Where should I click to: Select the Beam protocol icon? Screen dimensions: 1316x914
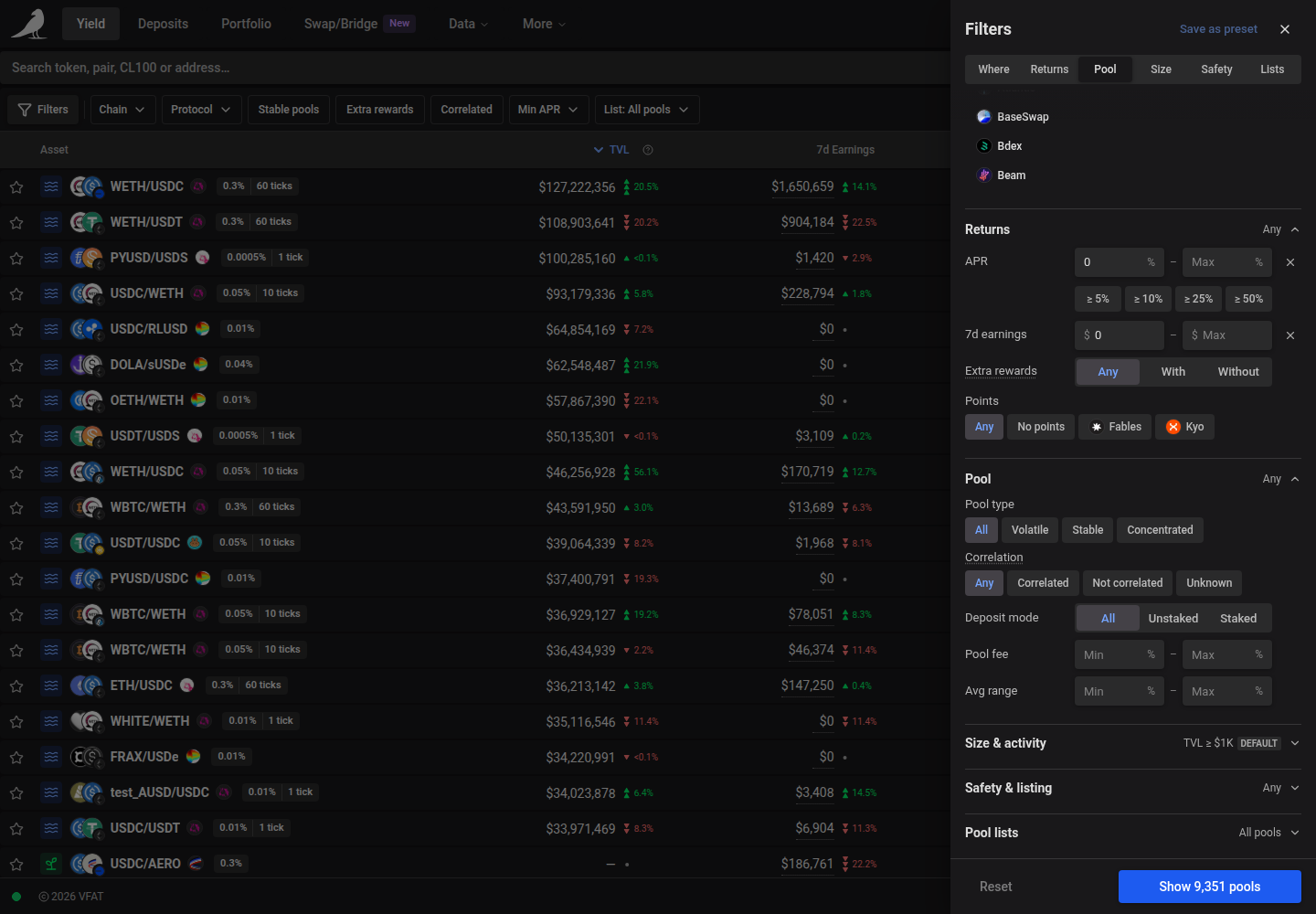tap(984, 175)
